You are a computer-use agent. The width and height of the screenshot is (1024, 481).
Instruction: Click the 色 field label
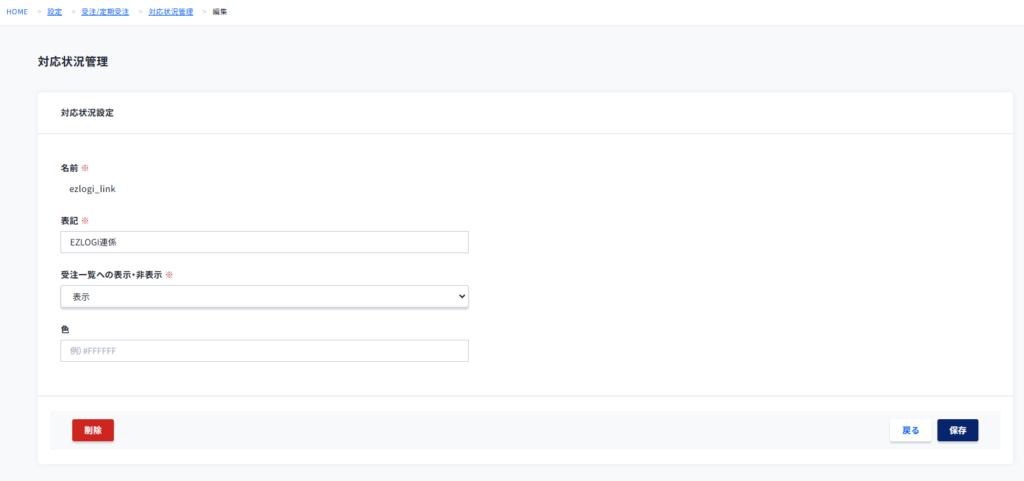pos(65,328)
